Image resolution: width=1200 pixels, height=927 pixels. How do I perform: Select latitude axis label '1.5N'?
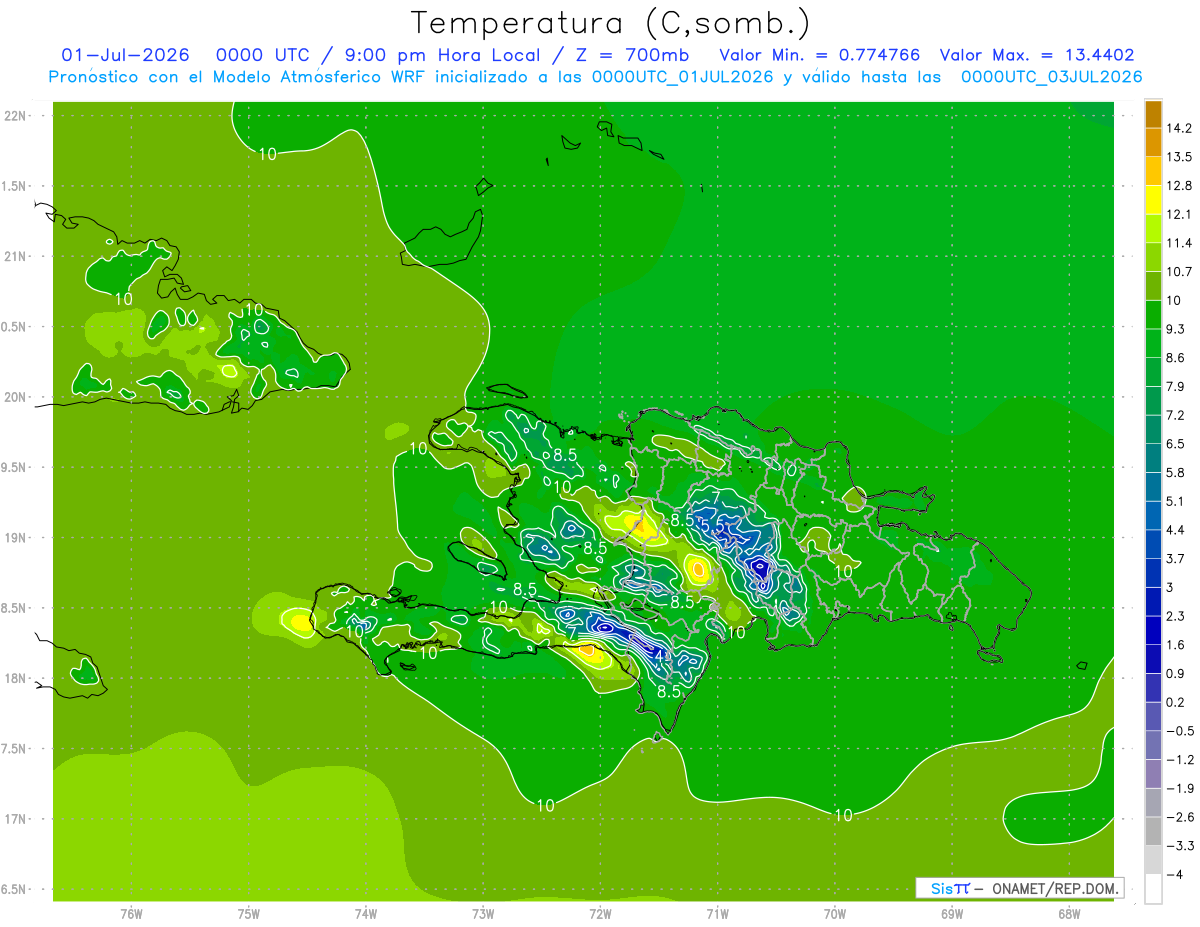click(15, 186)
